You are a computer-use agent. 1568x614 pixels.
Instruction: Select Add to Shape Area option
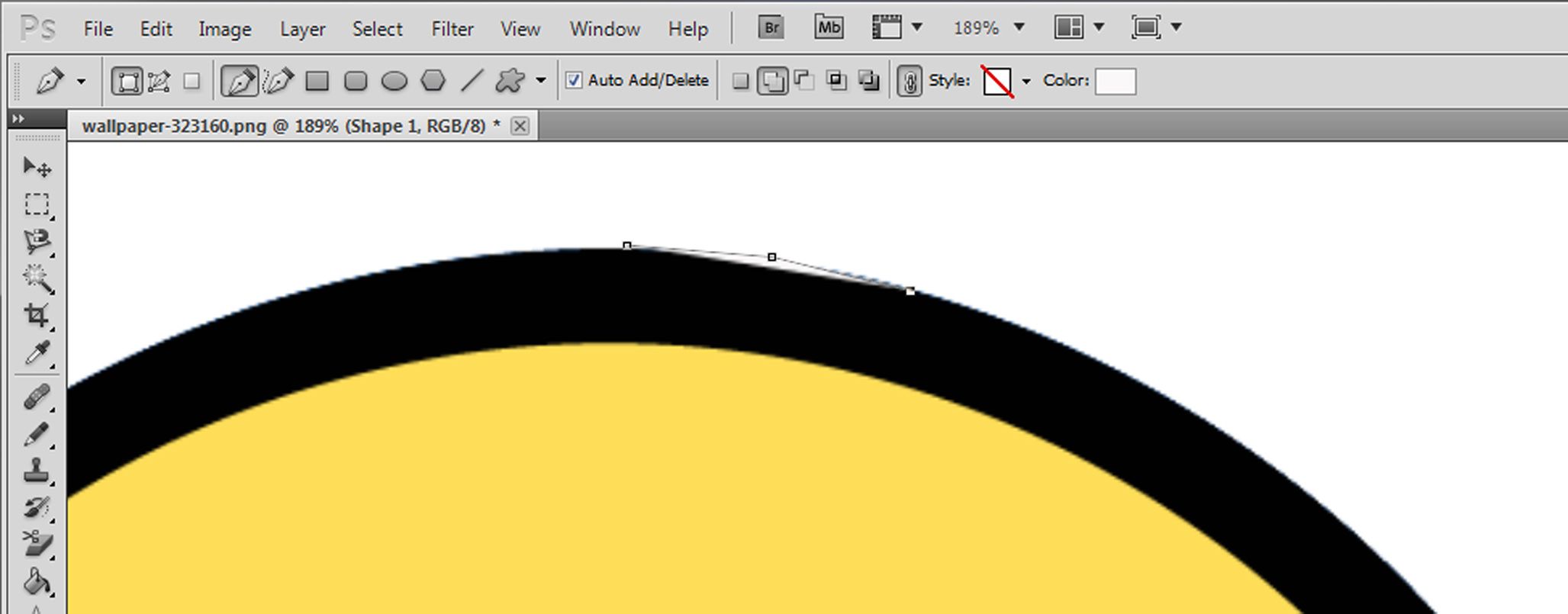(772, 81)
